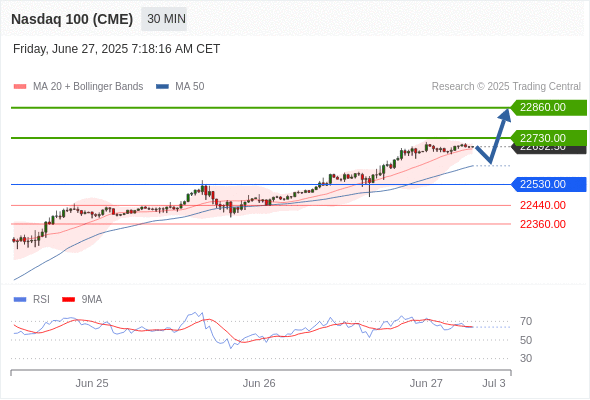Select the 22530.00 pivot price tag
This screenshot has height=400, width=590.
(549, 184)
